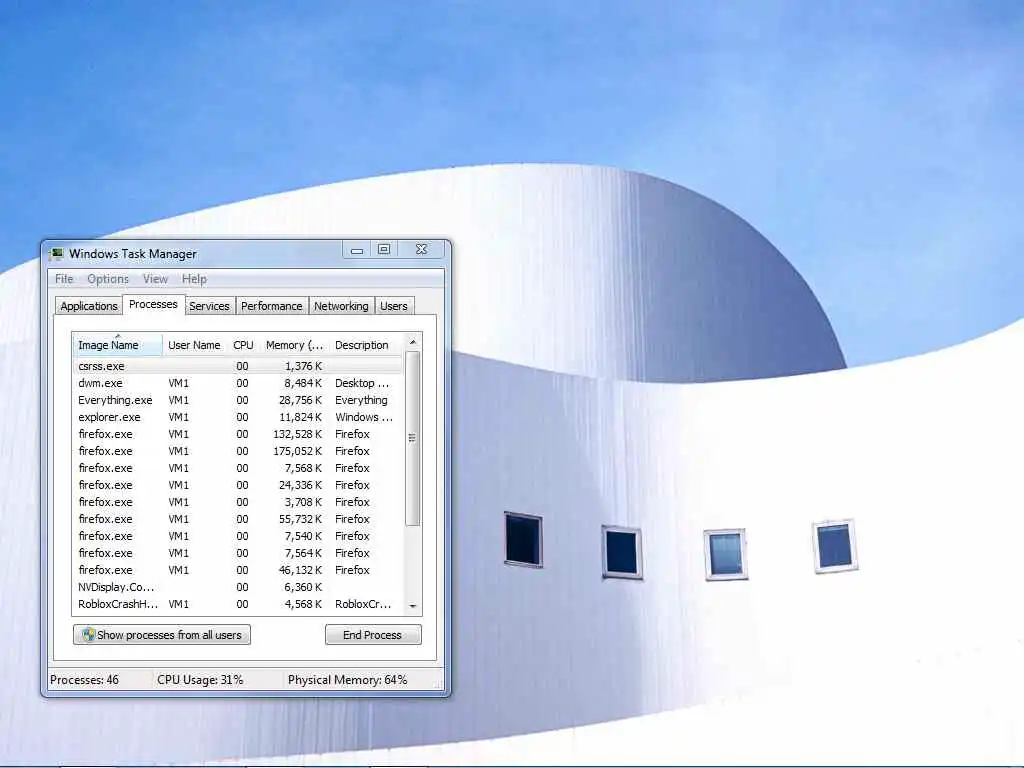
Task: Minimize the Windows Task Manager window
Action: coord(357,250)
